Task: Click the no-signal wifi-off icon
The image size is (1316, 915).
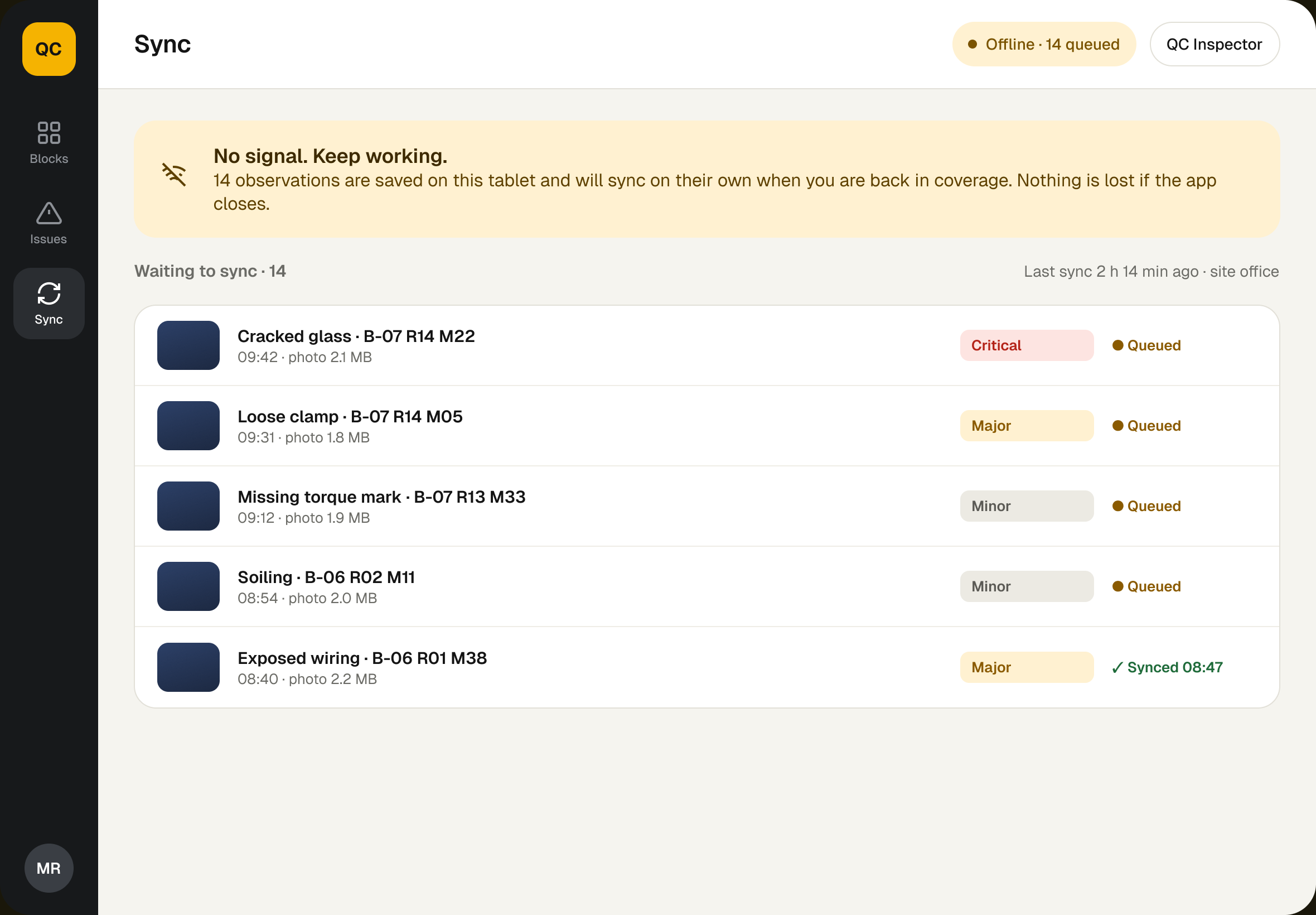Action: (x=173, y=174)
